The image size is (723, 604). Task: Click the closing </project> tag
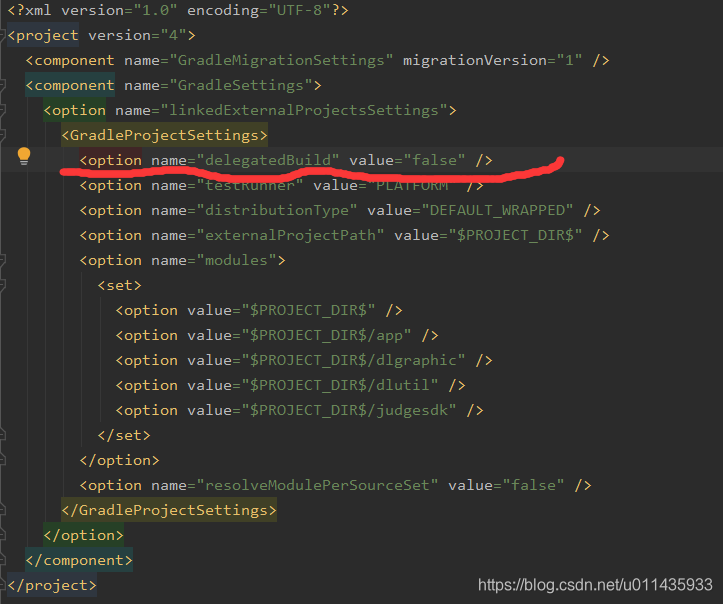click(x=52, y=585)
